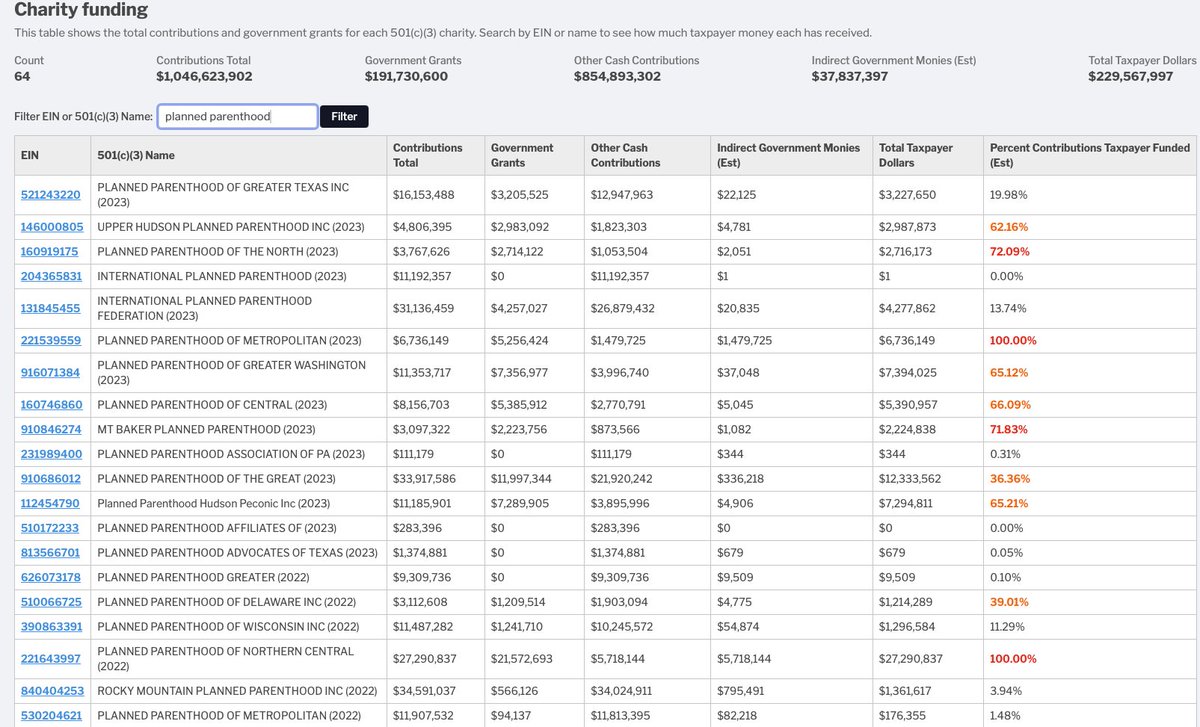
Task: Open EIN link 221539559
Action: point(51,341)
